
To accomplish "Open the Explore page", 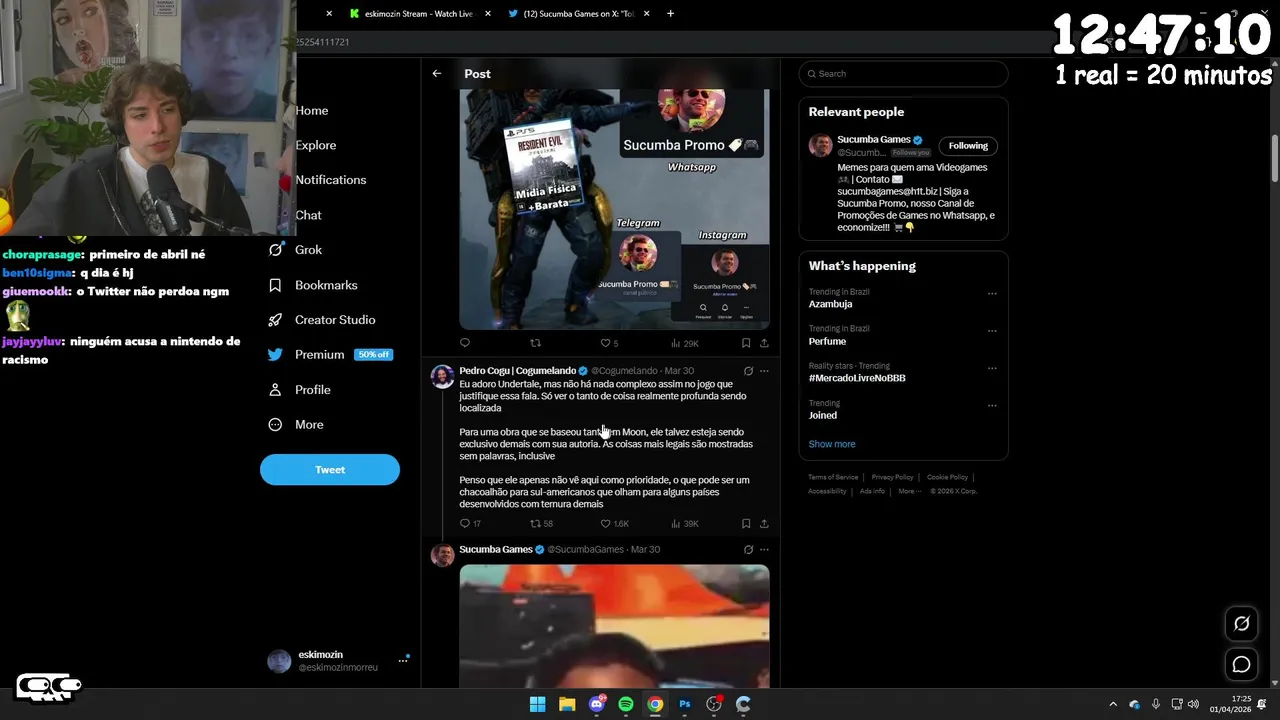I will pos(316,145).
